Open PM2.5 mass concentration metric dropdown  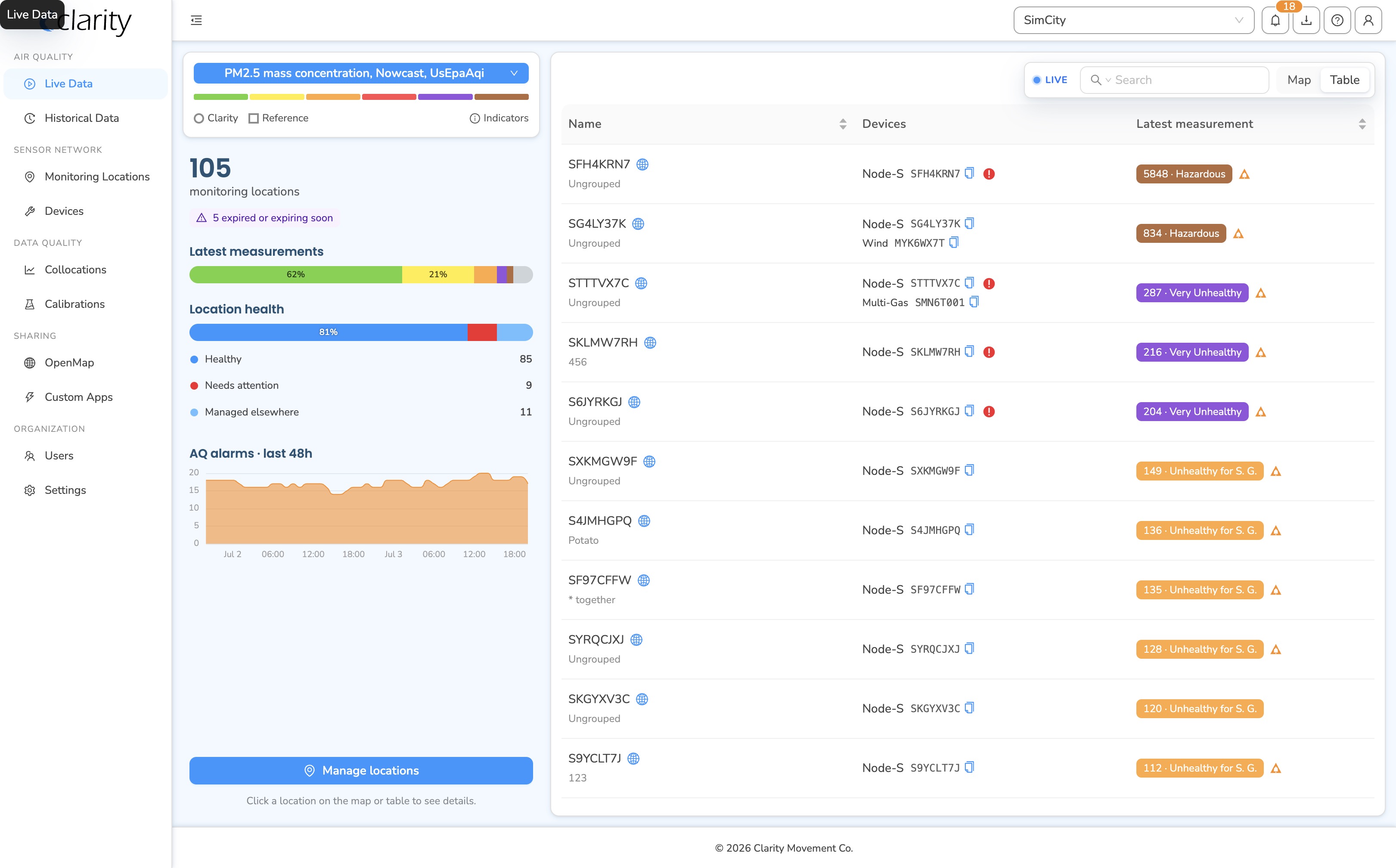point(361,74)
